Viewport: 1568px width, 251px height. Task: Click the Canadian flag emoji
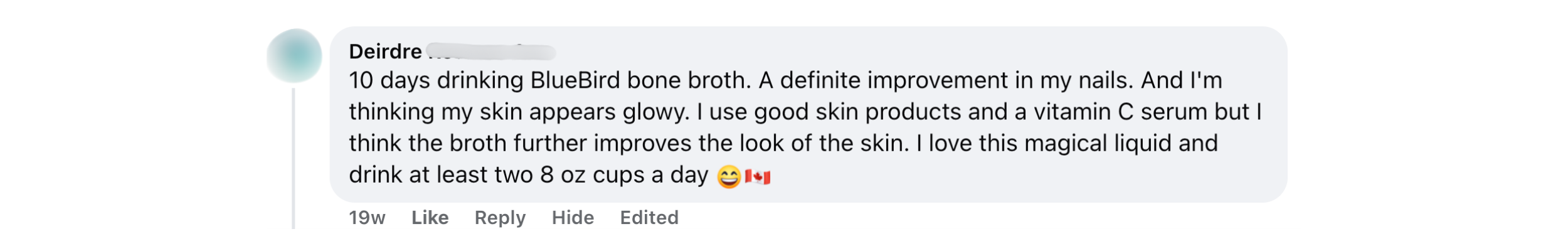pos(758,176)
